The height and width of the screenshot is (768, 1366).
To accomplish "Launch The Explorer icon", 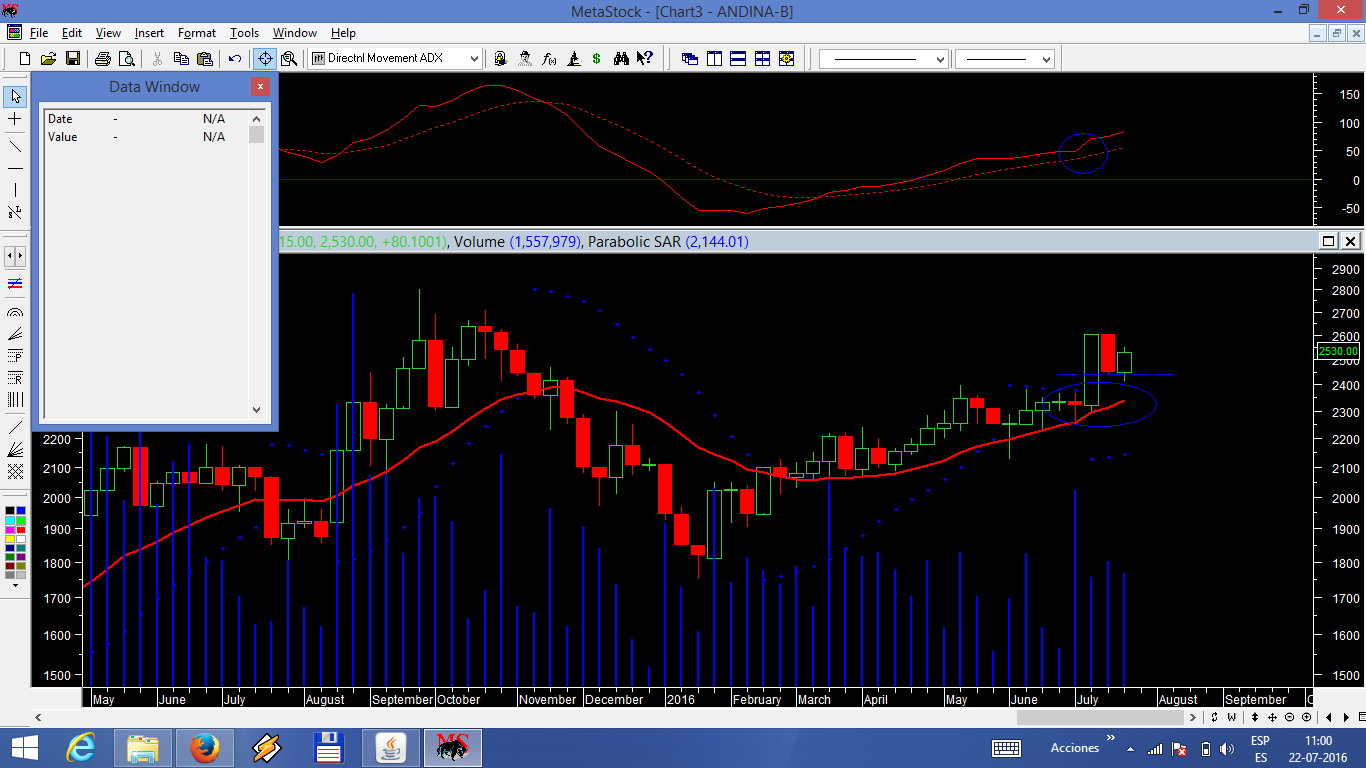I will 524,58.
